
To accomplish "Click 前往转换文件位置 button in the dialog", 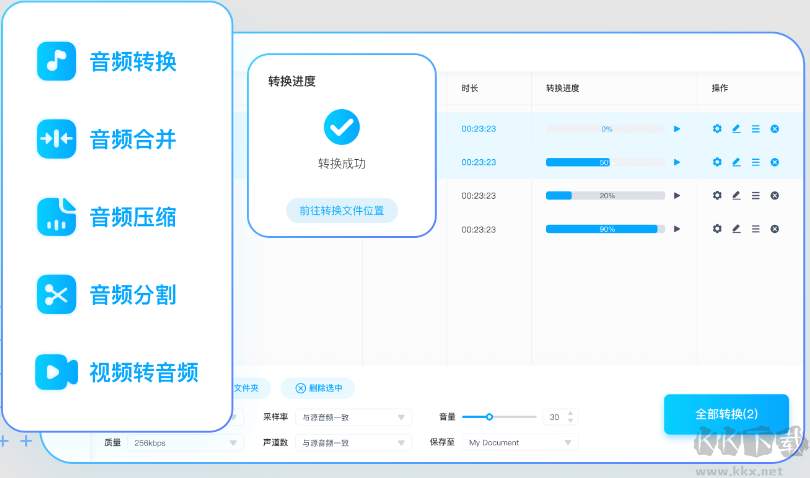I will [341, 211].
